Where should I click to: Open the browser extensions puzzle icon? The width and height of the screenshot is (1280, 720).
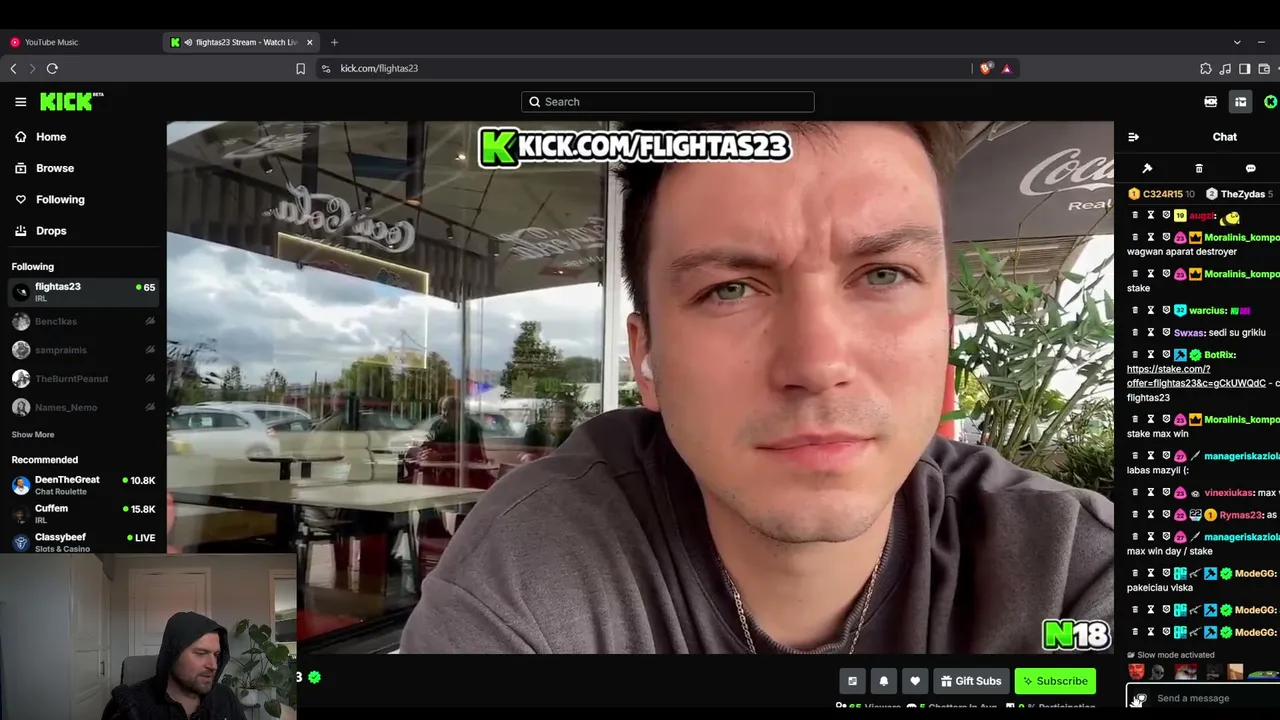pos(1205,69)
